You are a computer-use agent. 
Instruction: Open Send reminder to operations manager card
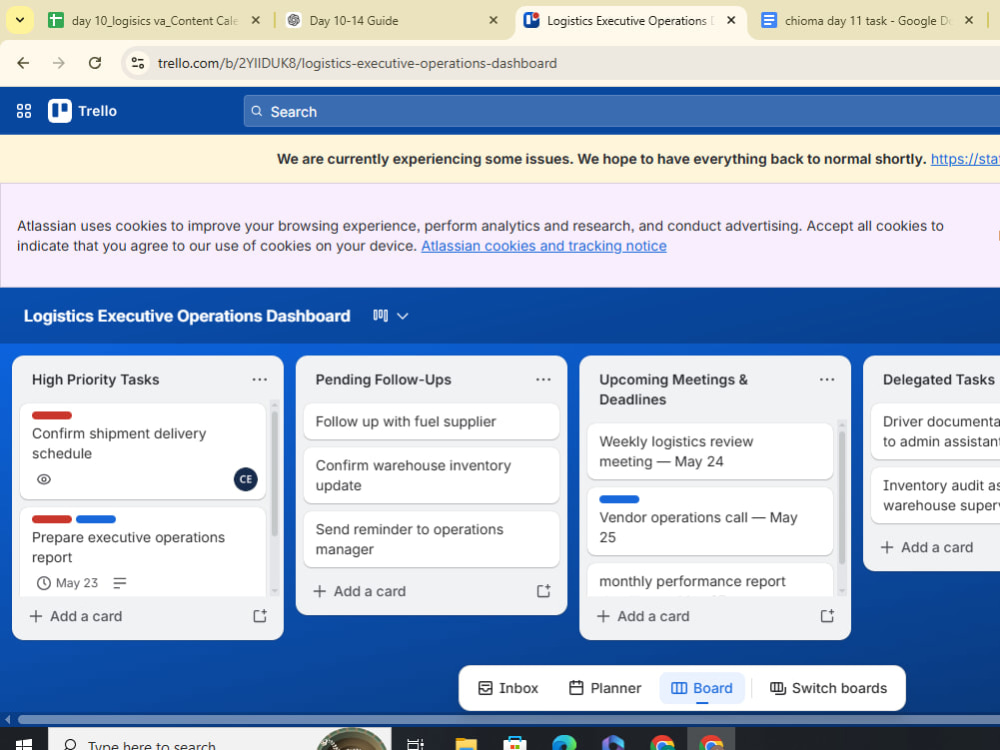click(x=431, y=539)
